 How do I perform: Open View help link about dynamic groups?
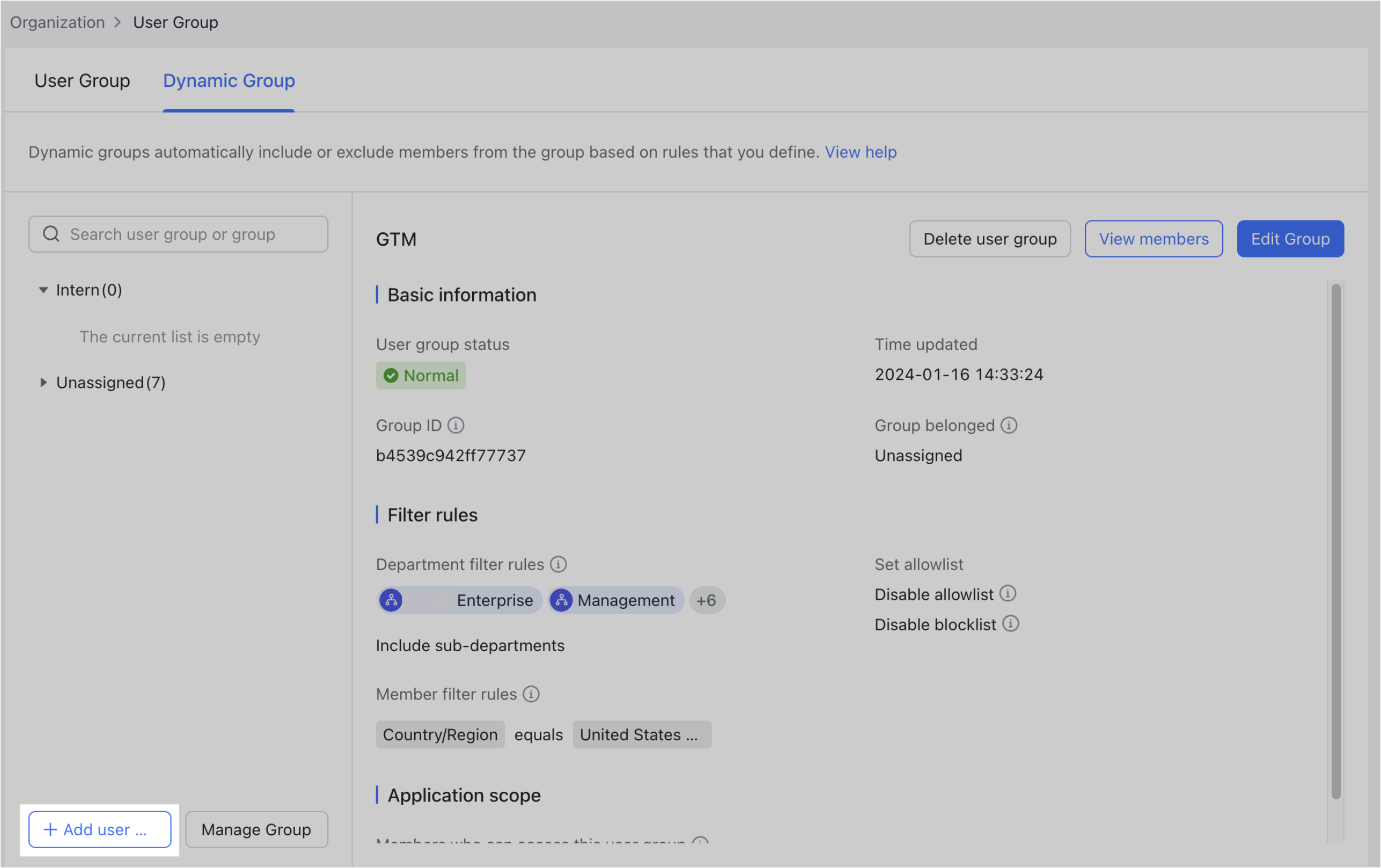(x=861, y=152)
